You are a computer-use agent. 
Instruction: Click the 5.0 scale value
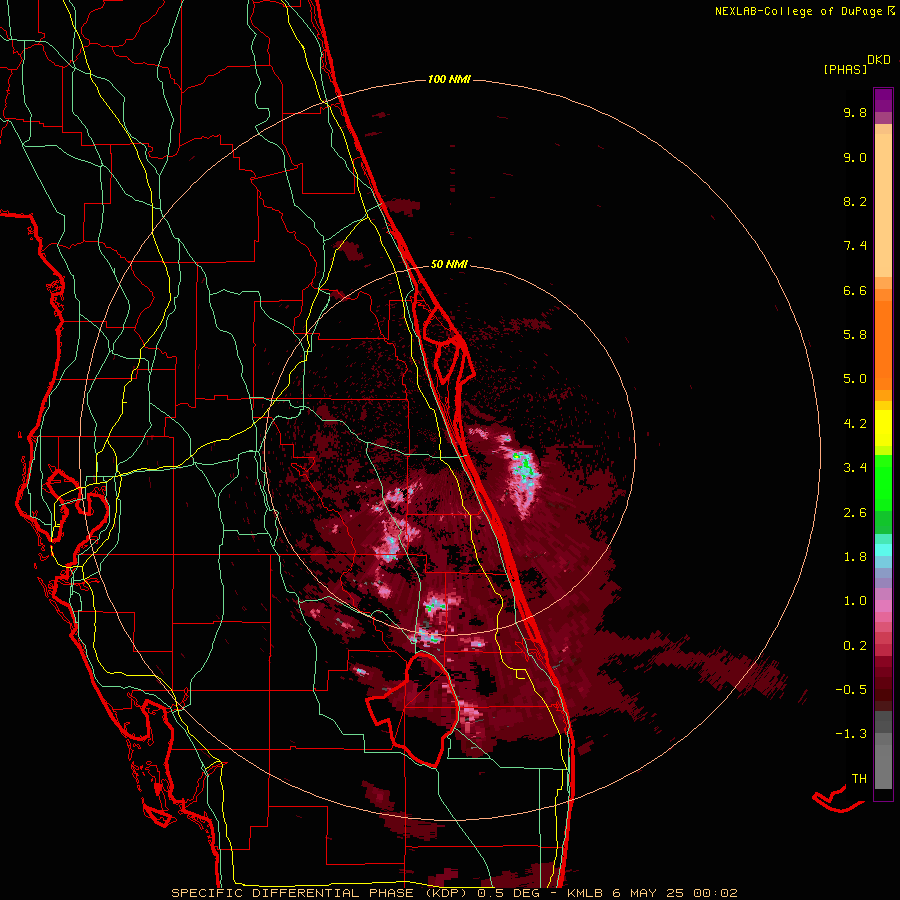coord(855,379)
